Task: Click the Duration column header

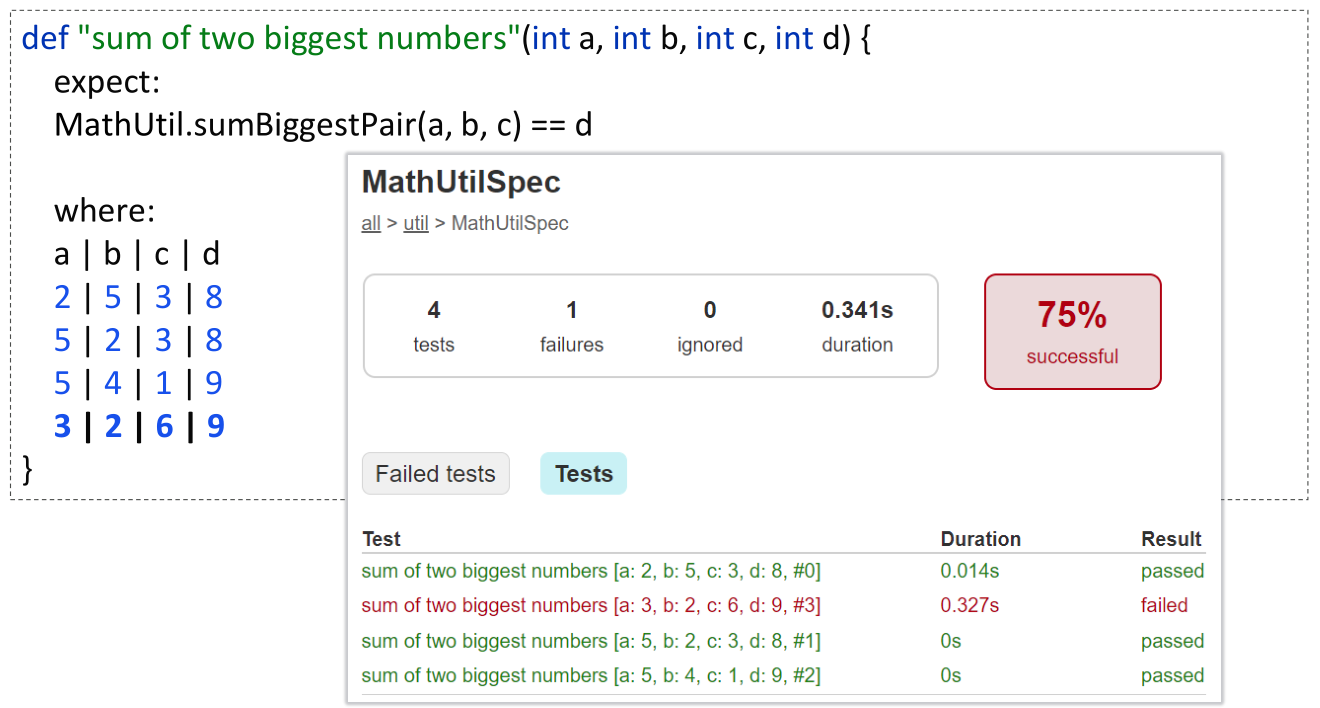Action: click(980, 539)
